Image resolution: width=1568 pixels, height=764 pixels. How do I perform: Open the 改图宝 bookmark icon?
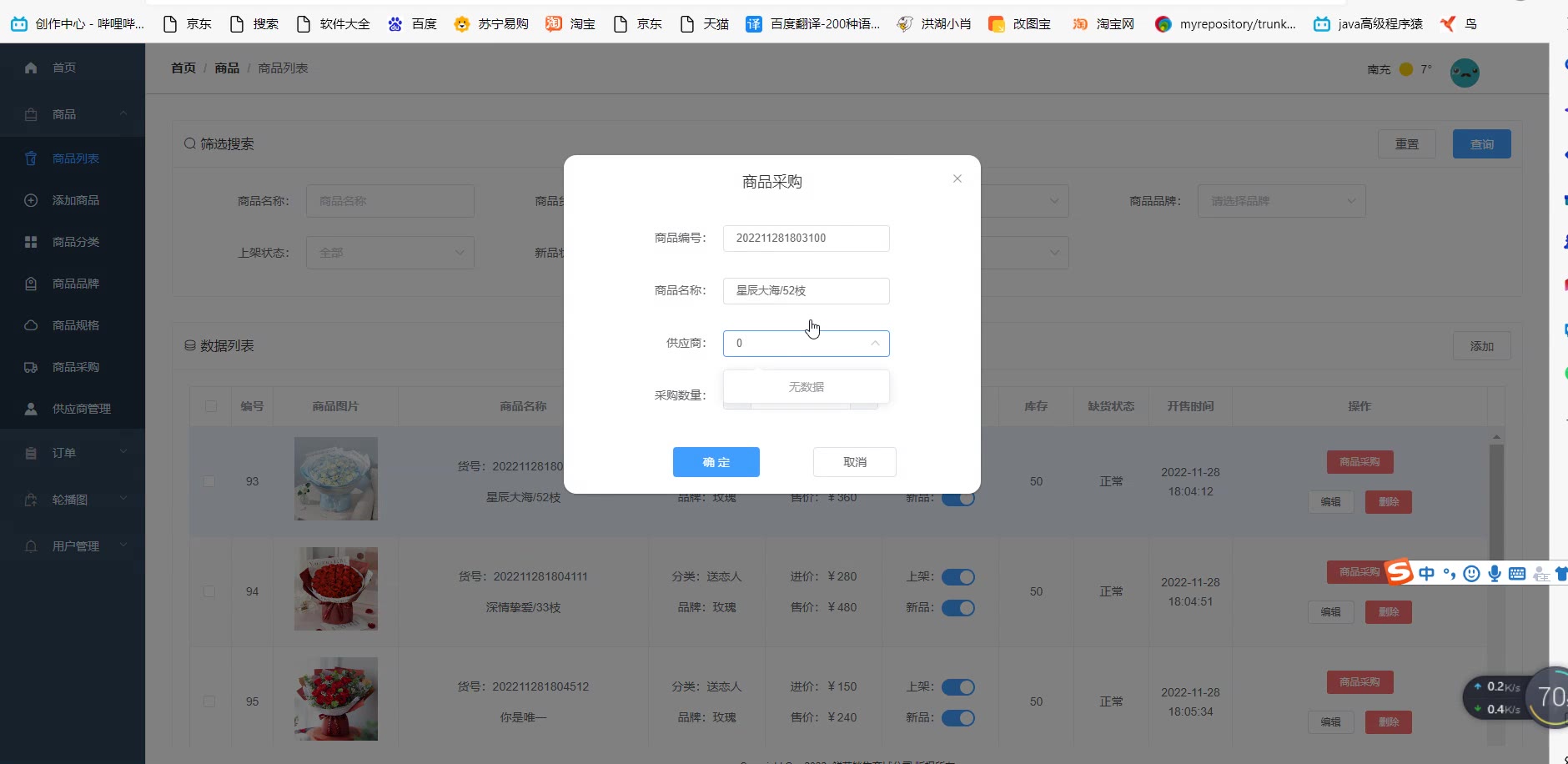[x=996, y=24]
